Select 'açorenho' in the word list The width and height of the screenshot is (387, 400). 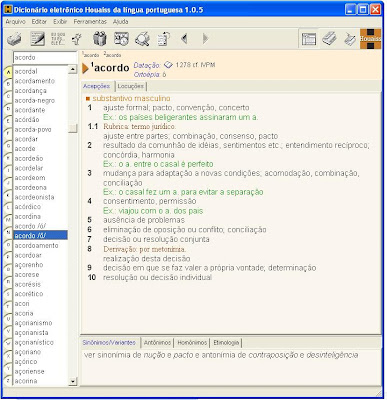[29, 265]
